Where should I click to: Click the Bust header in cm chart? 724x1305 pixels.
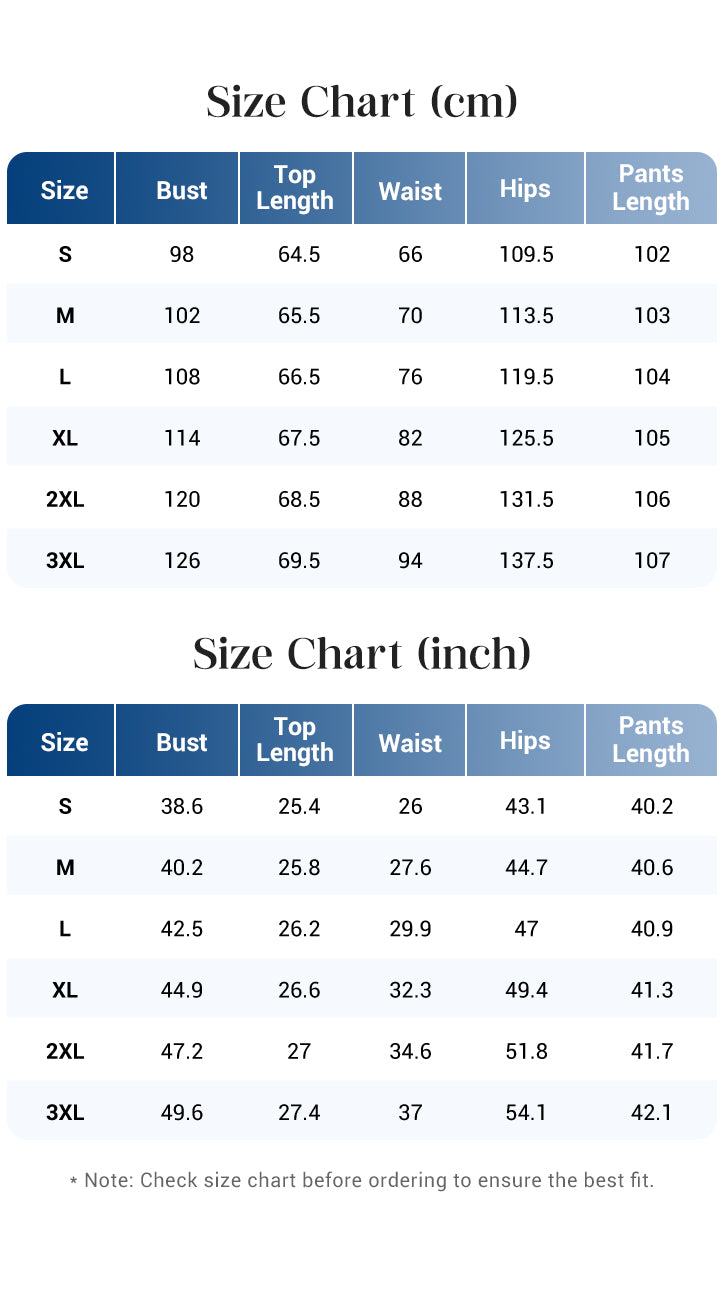[181, 190]
